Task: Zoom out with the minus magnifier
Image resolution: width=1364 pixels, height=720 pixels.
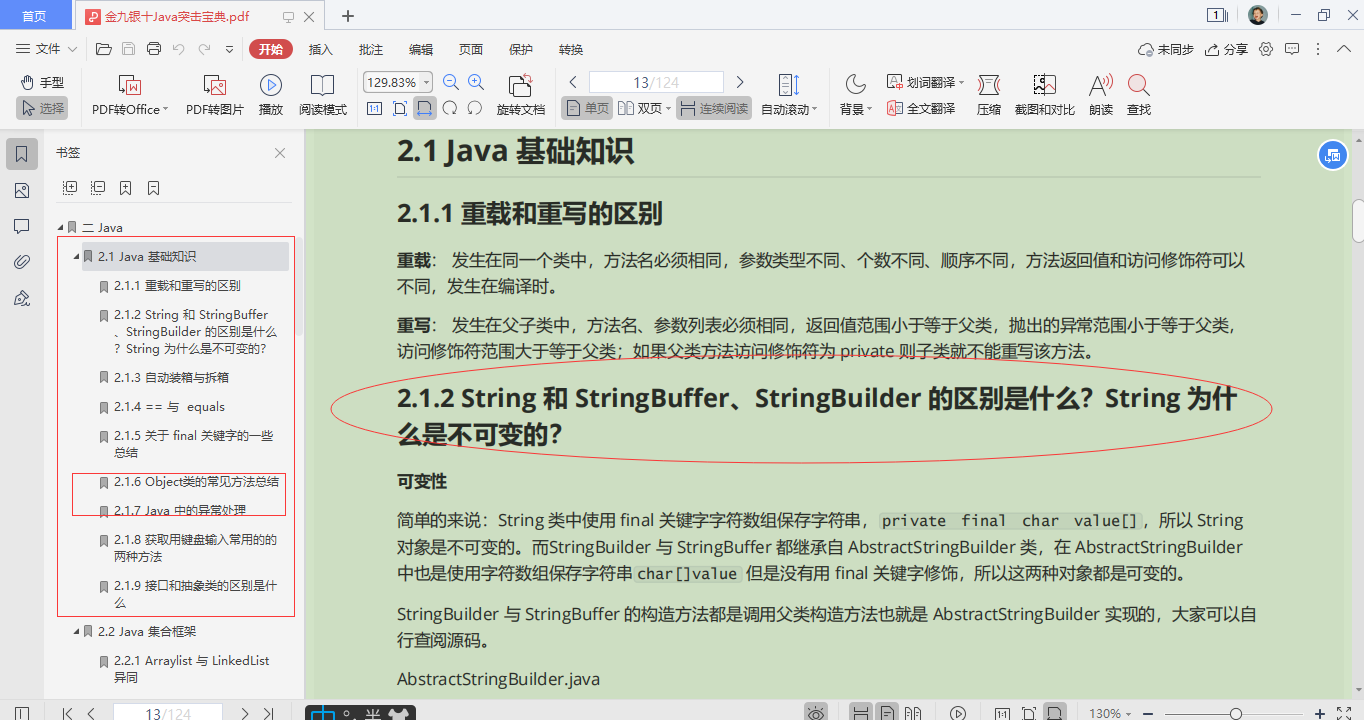Action: pos(451,82)
